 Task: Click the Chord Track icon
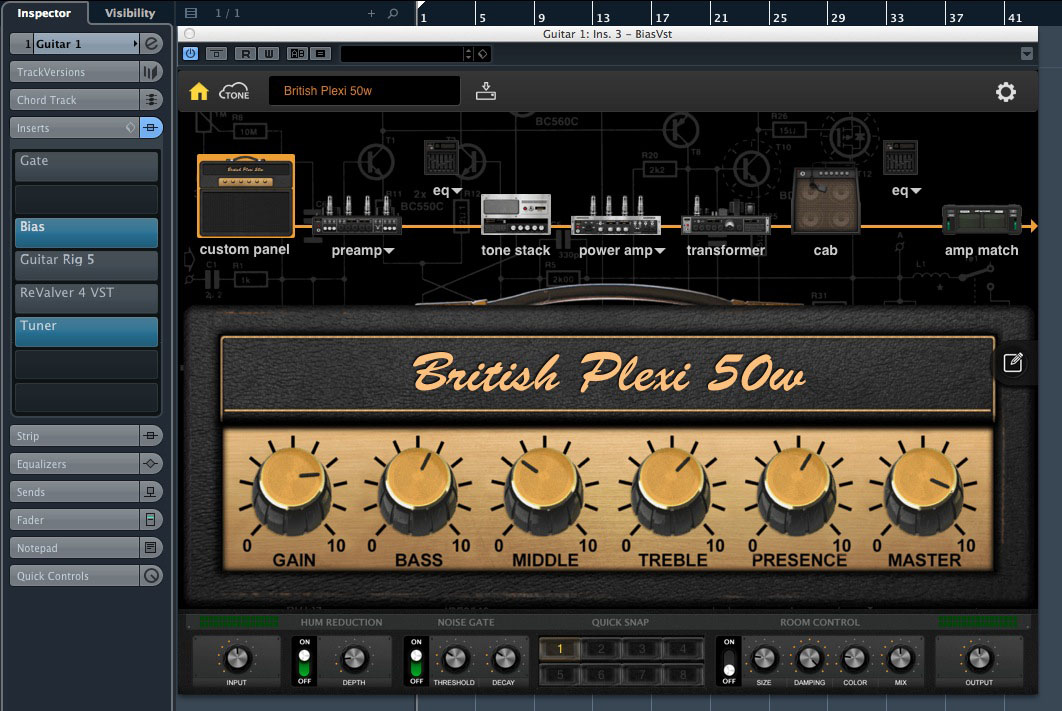coord(150,100)
